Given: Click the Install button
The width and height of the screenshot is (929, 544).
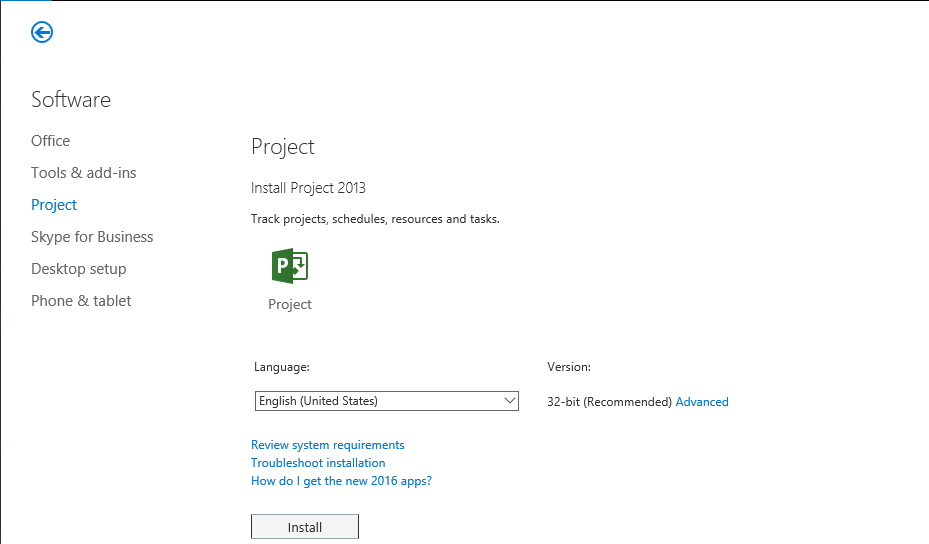Looking at the screenshot, I should 305,527.
